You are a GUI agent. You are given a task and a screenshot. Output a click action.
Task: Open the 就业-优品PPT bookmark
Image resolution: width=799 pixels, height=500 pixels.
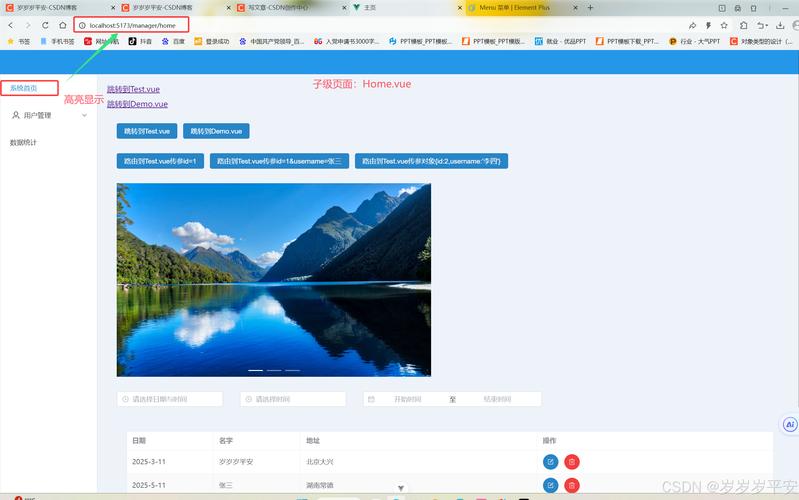click(x=560, y=41)
